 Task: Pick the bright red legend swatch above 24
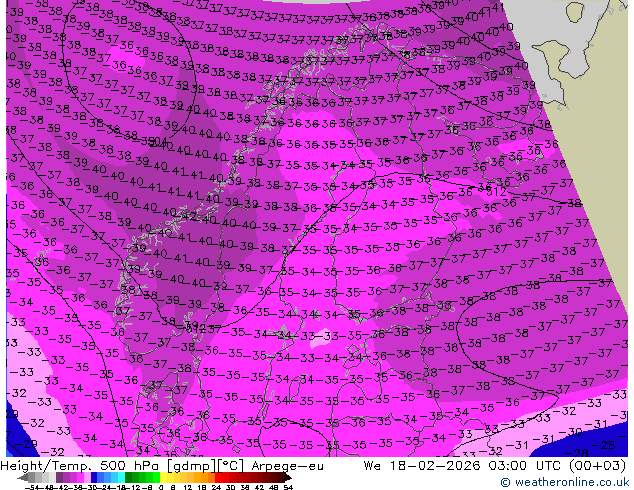tap(218, 478)
